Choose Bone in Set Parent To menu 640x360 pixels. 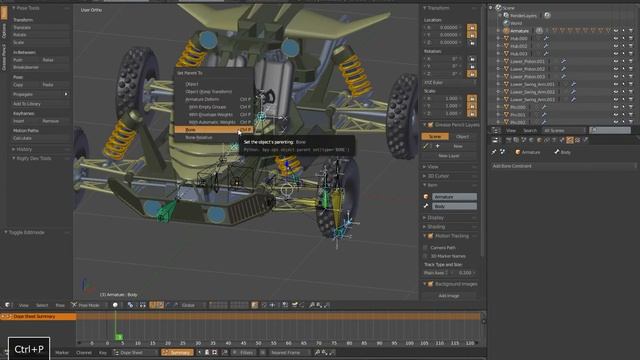[x=213, y=130]
